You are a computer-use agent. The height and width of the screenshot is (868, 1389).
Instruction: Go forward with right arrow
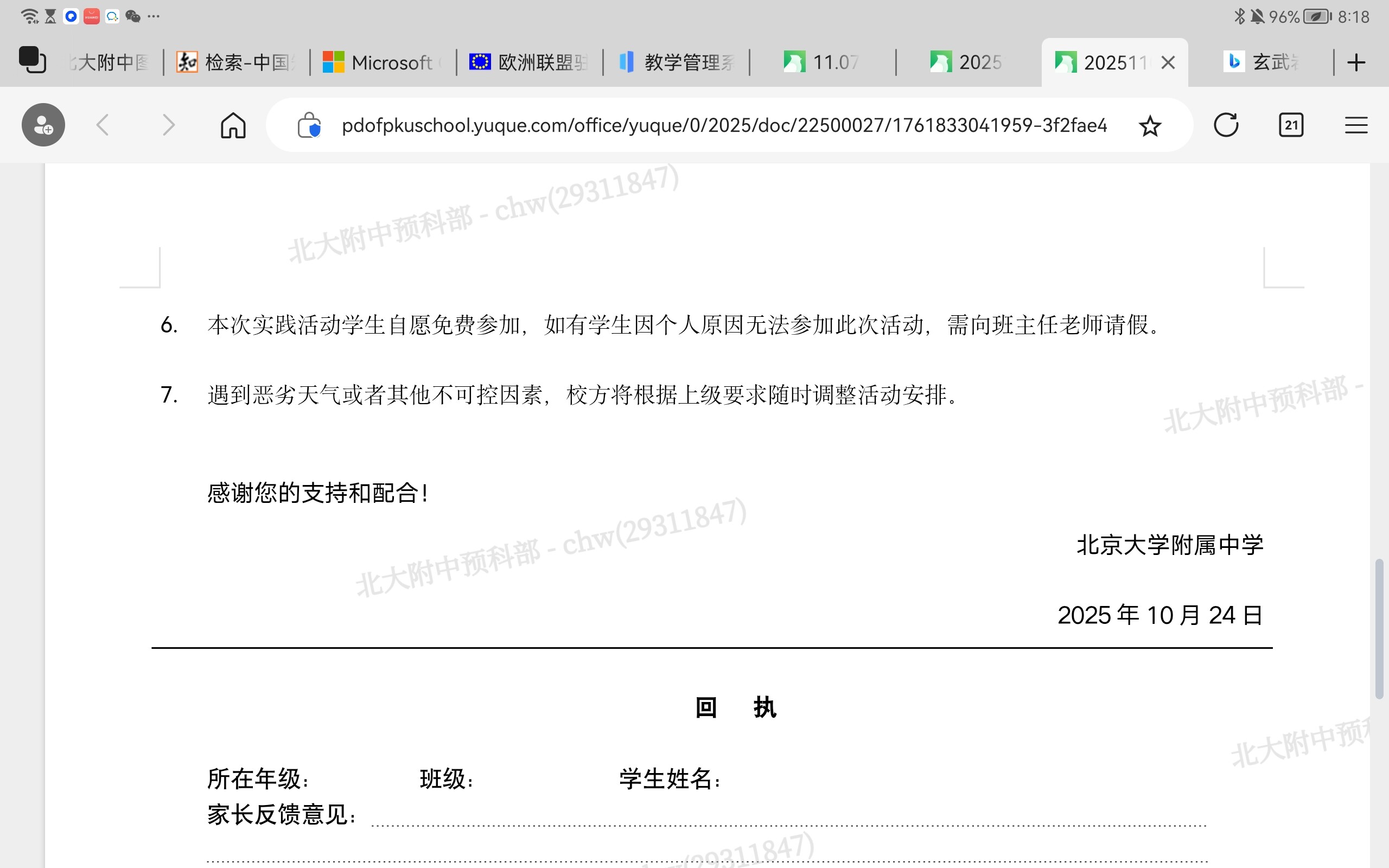tap(168, 125)
